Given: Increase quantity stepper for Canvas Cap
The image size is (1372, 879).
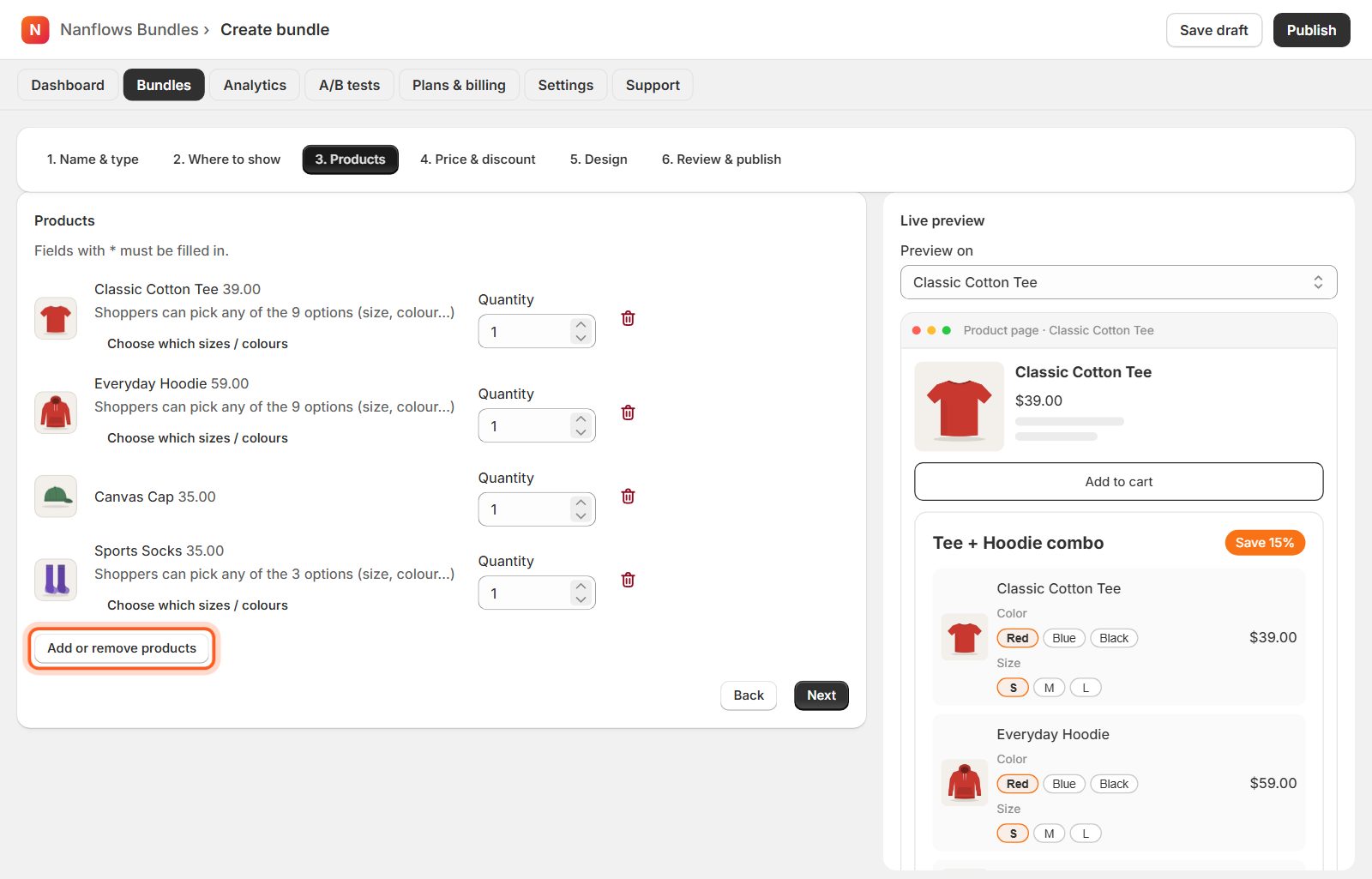Looking at the screenshot, I should point(581,503).
